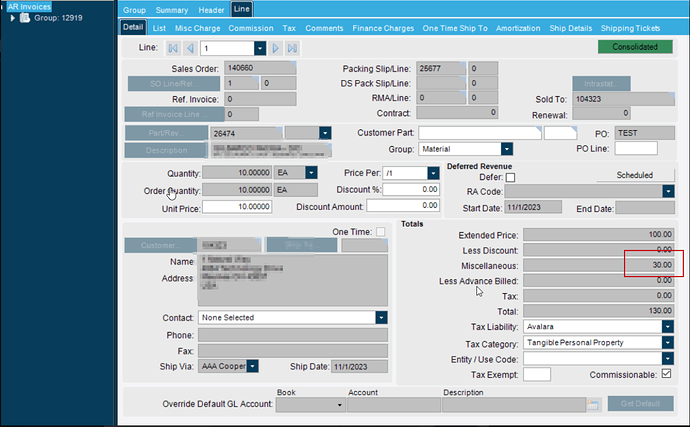The width and height of the screenshot is (690, 427).
Task: Select the Line tab
Action: pyautogui.click(x=242, y=9)
